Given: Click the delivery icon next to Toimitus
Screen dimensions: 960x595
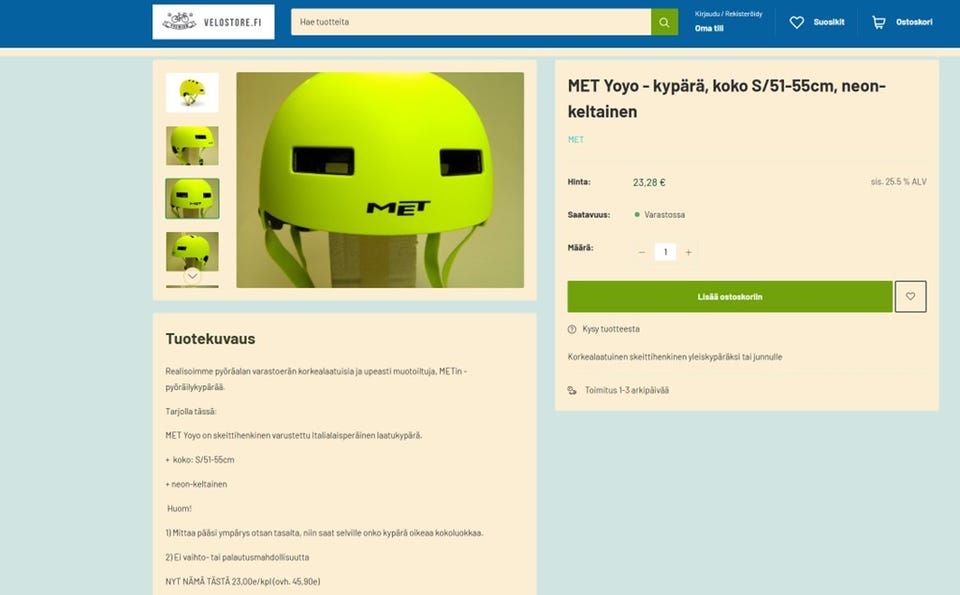Looking at the screenshot, I should pyautogui.click(x=572, y=391).
